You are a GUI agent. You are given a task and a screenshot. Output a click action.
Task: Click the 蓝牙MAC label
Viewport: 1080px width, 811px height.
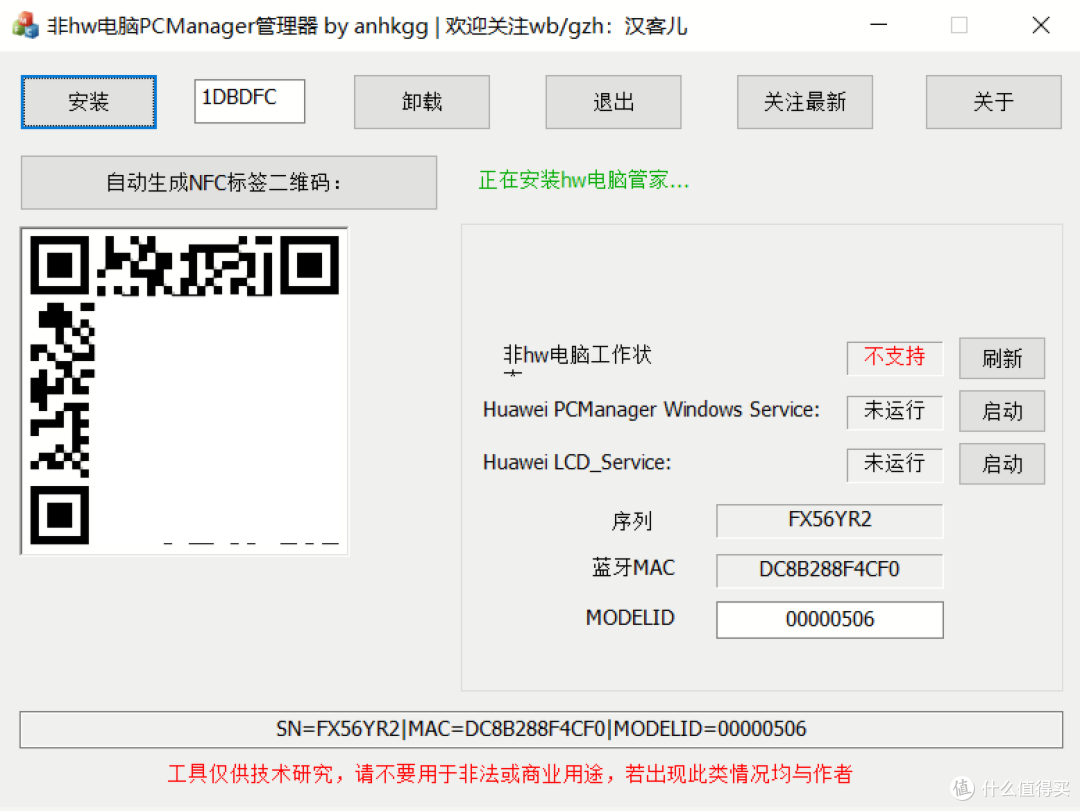pyautogui.click(x=634, y=568)
